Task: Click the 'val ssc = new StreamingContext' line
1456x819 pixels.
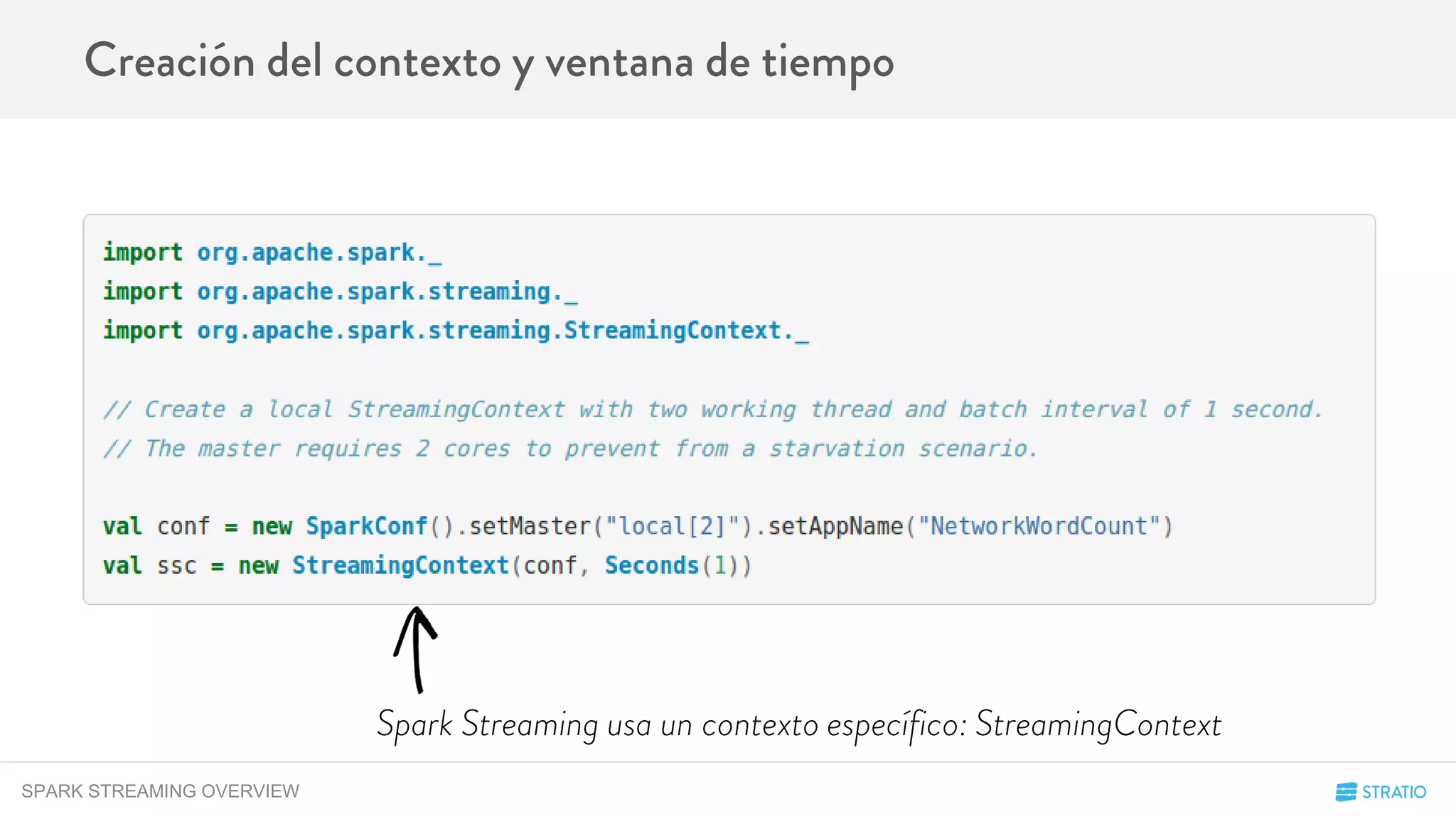Action: [x=427, y=566]
